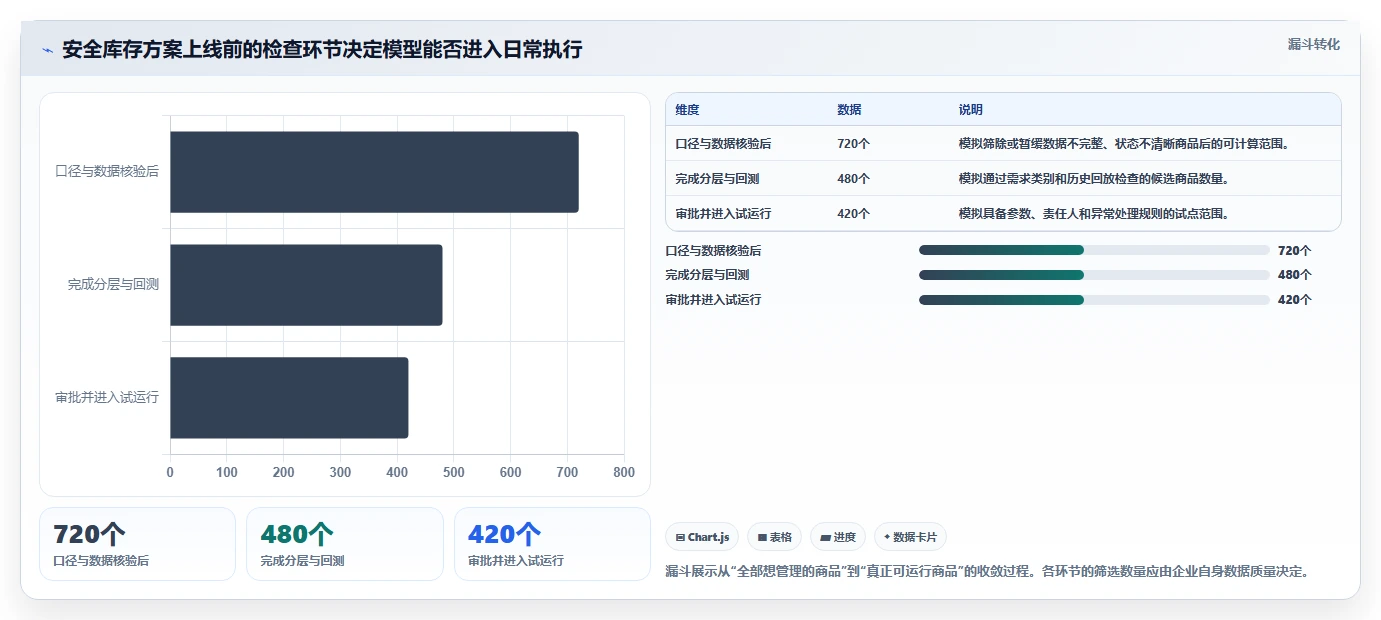Click the 口径与数据核验后 progress bar

pos(1094,250)
